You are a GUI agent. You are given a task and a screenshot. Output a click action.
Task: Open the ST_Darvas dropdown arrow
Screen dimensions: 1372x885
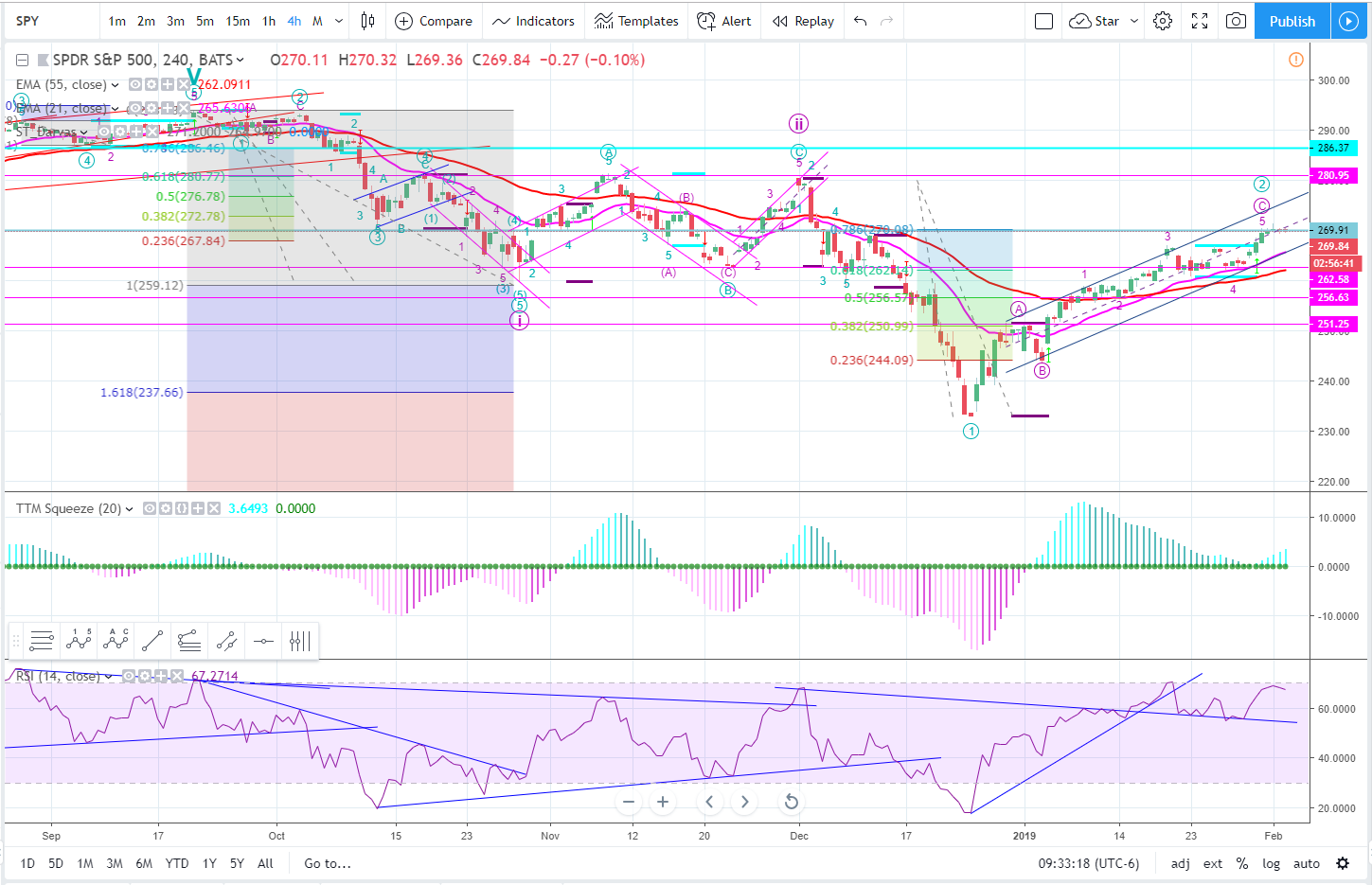[x=83, y=132]
